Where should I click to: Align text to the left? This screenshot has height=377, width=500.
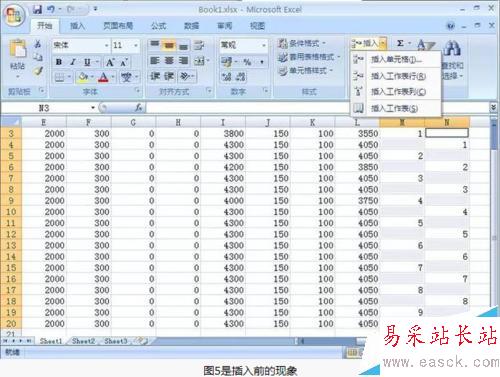(x=154, y=61)
